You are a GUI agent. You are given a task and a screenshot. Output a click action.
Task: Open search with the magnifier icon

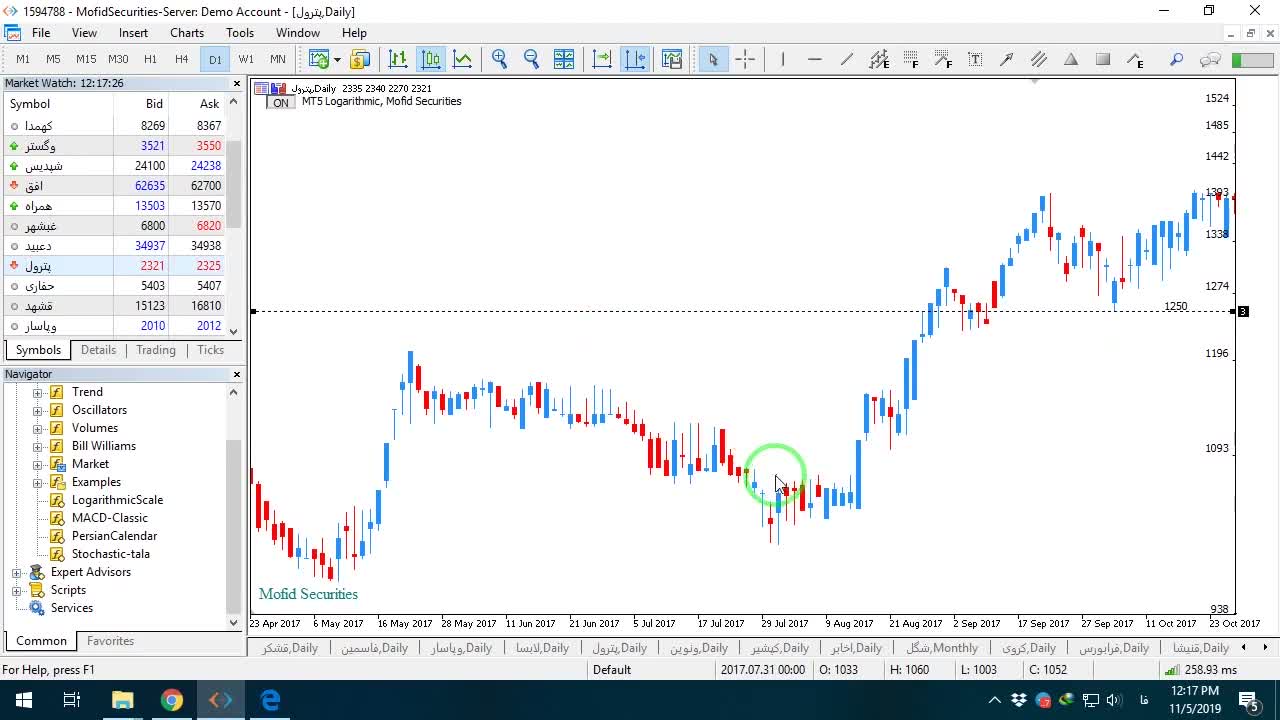pos(1177,59)
